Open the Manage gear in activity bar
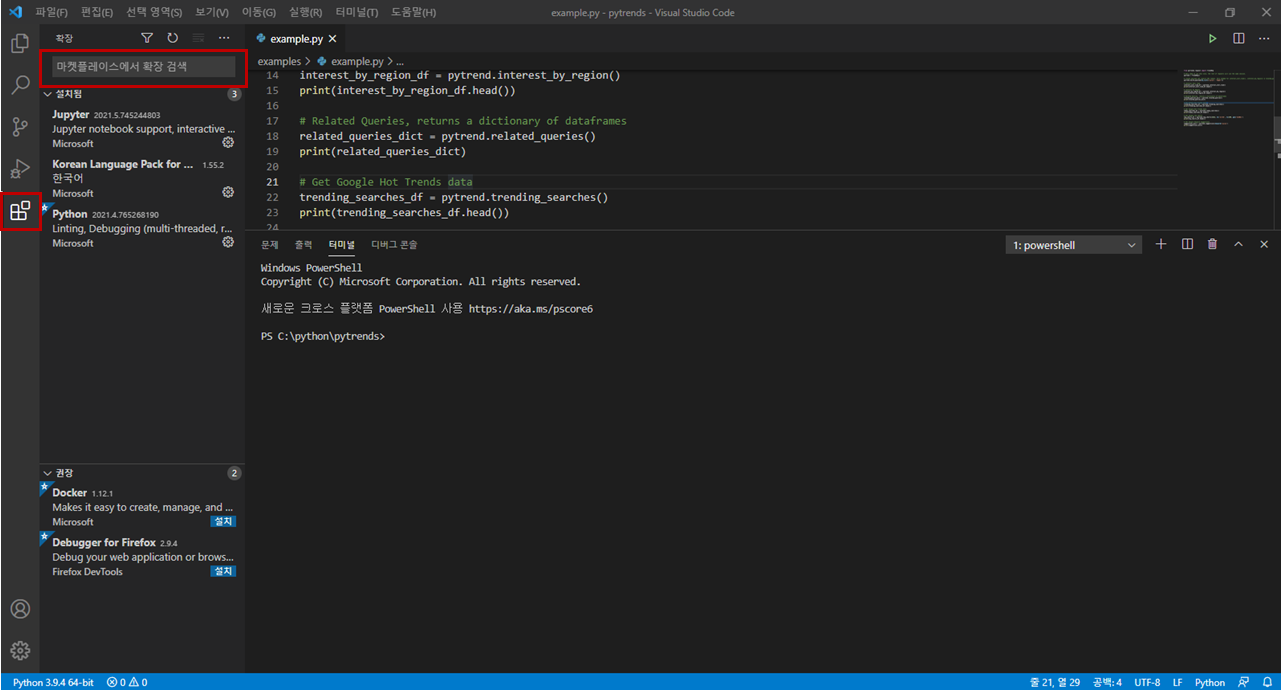The height and width of the screenshot is (690, 1281). coord(19,651)
